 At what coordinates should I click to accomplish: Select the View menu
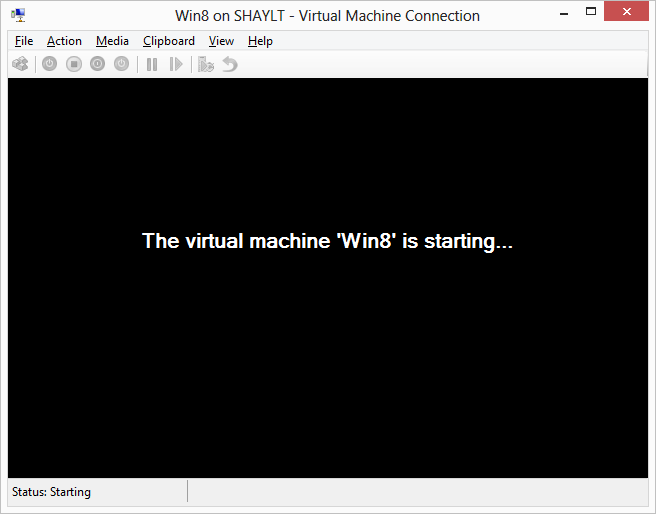click(x=221, y=41)
